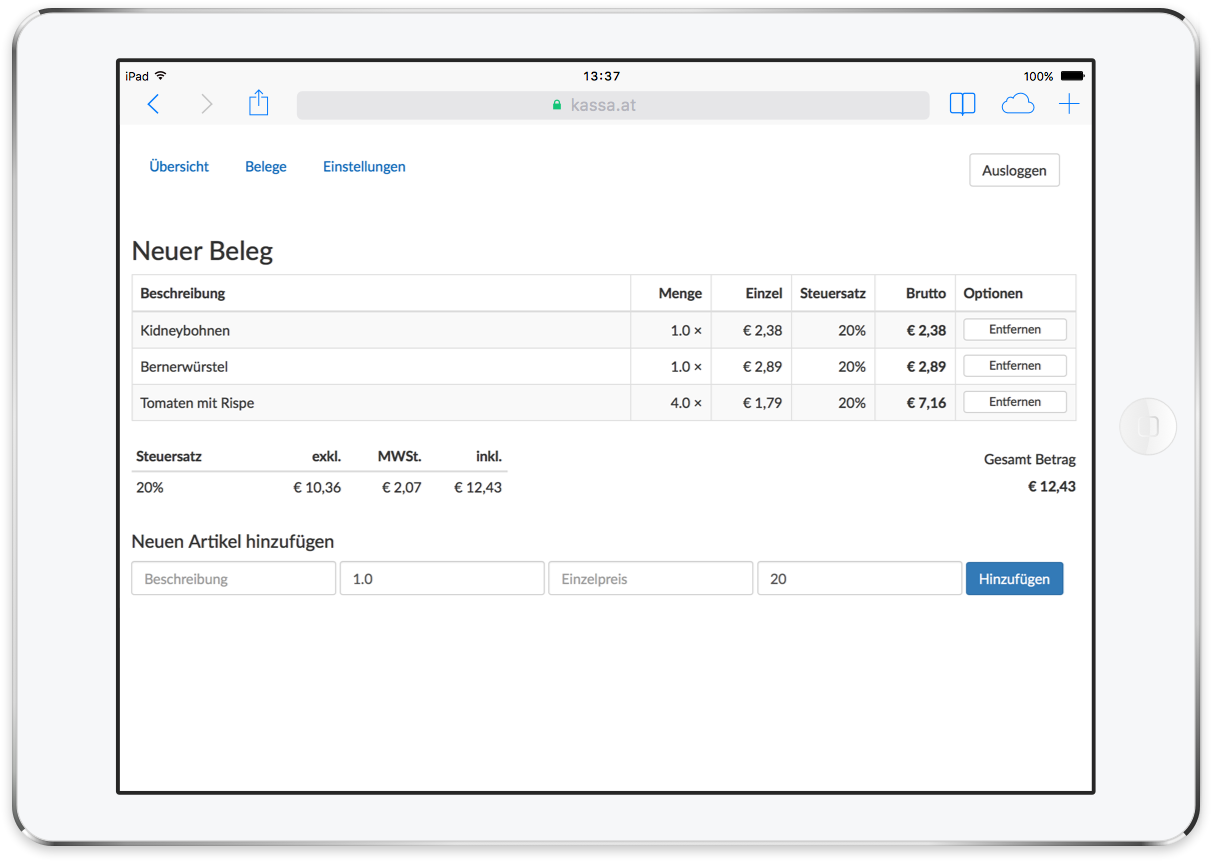Go to the Übersicht page
Image resolution: width=1212 pixels, height=862 pixels.
coord(179,167)
